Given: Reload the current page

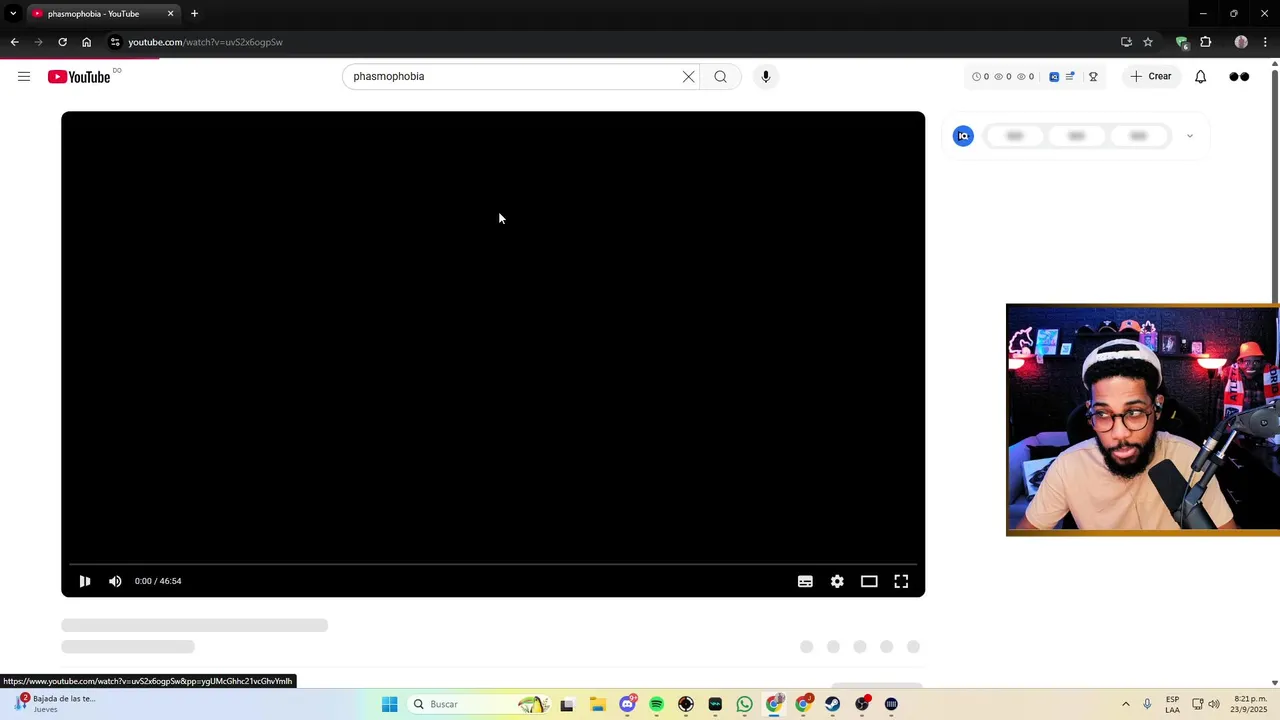Looking at the screenshot, I should tap(62, 42).
